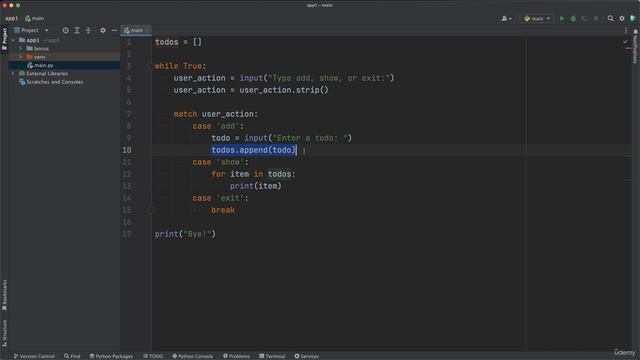Open the code-with-me user icon dropdown
The width and height of the screenshot is (640, 360).
coord(506,18)
